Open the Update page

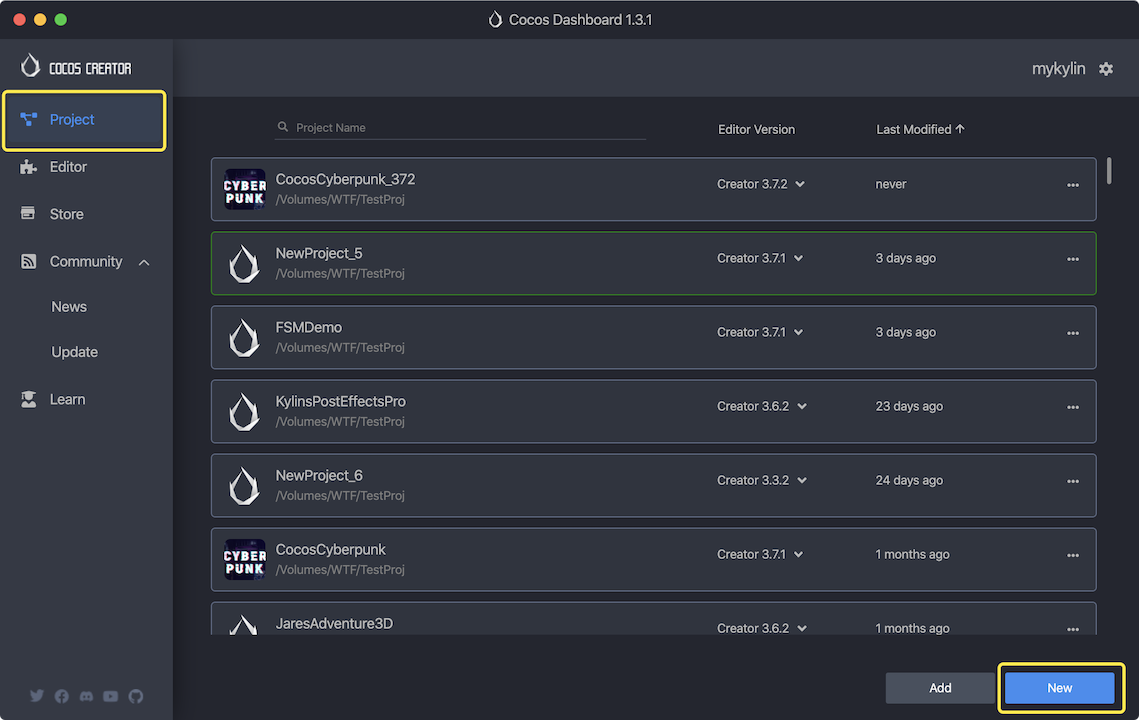(x=74, y=351)
